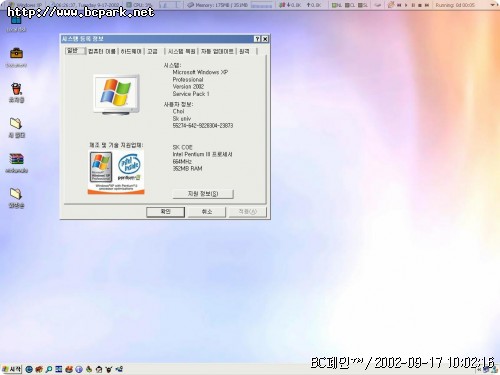The height and width of the screenshot is (375, 500).
Task: Open the 고급 tab
Action: pyautogui.click(x=152, y=51)
